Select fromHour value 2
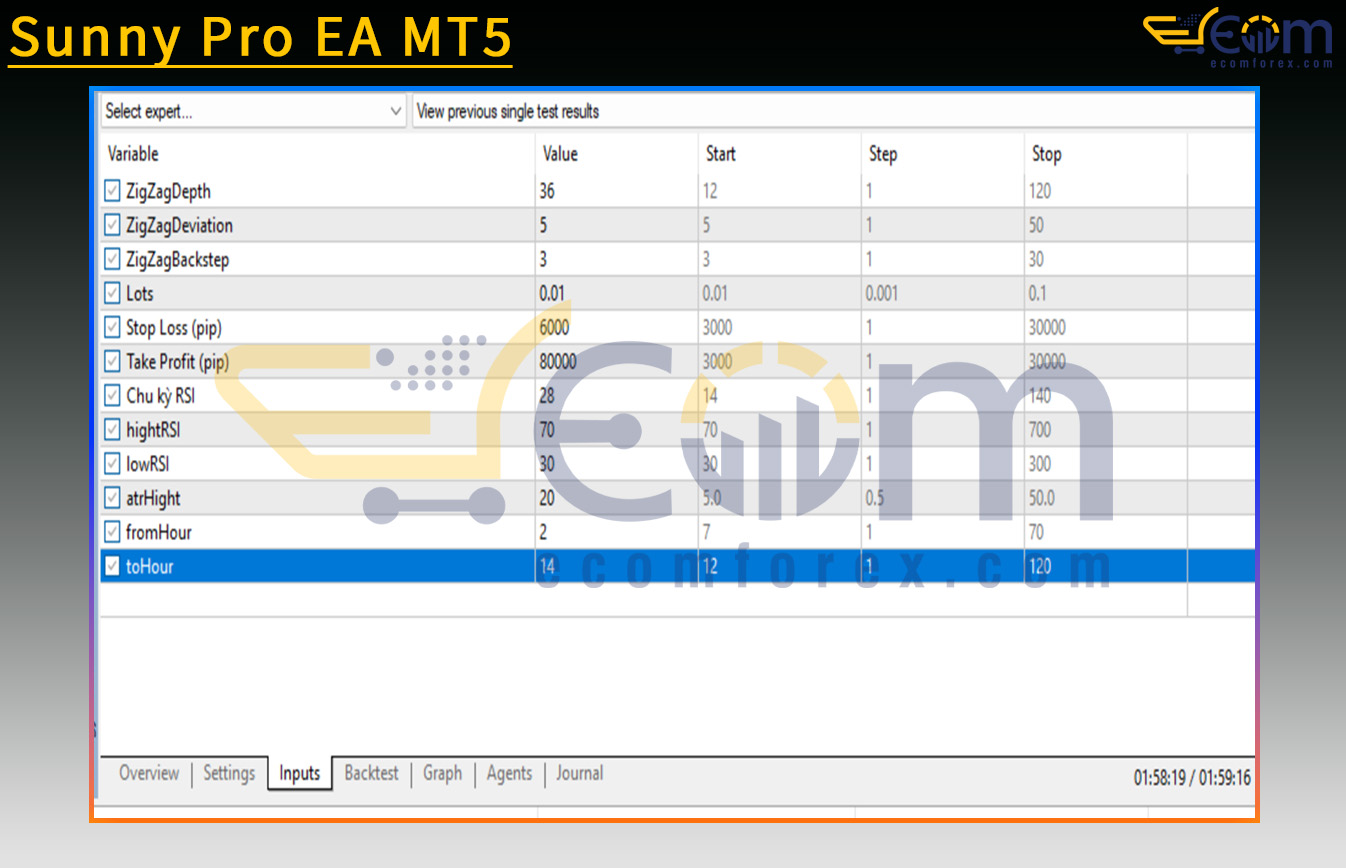Image resolution: width=1346 pixels, height=868 pixels. 543,531
